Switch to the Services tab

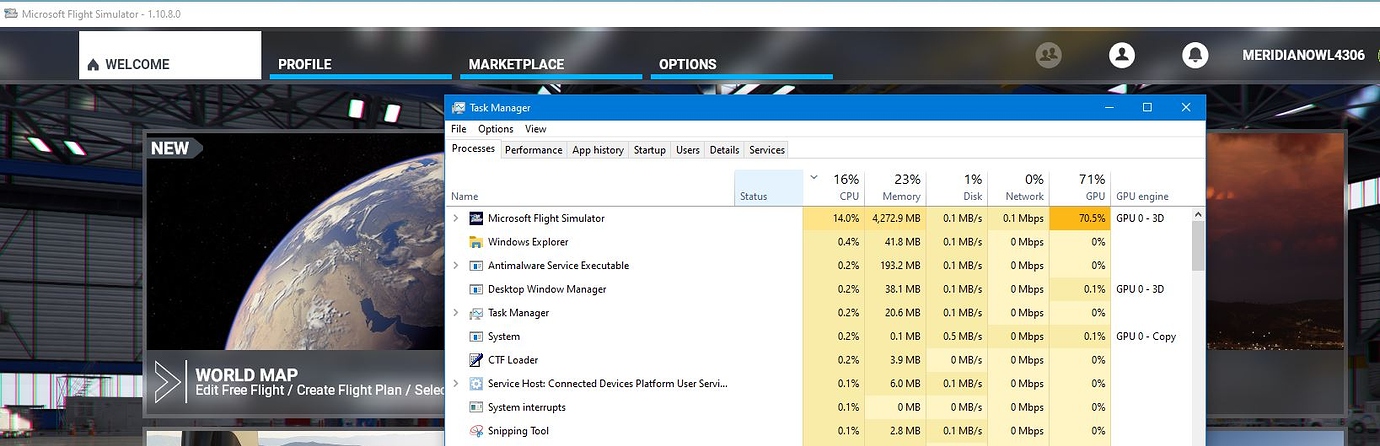767,150
